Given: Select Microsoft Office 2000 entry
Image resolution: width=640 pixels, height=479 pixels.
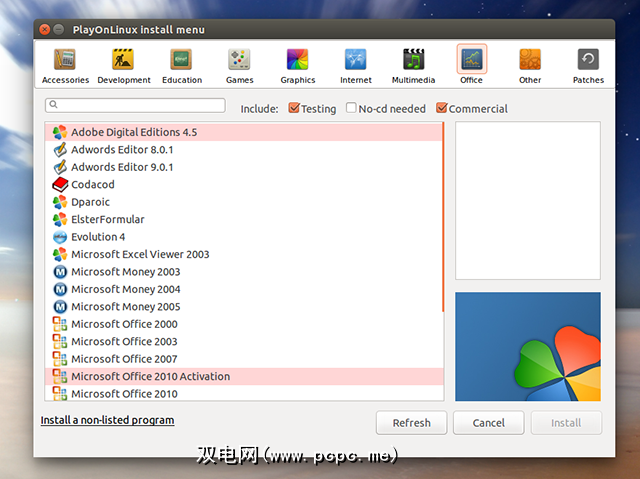Looking at the screenshot, I should pyautogui.click(x=244, y=324).
